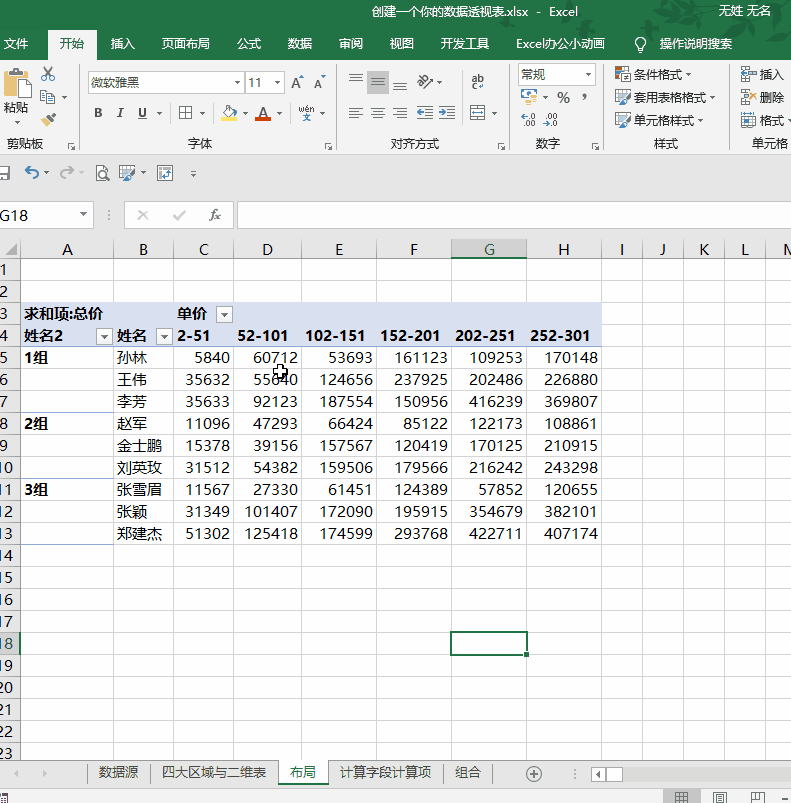Center text horizontally
This screenshot has height=803, width=791.
pyautogui.click(x=378, y=113)
